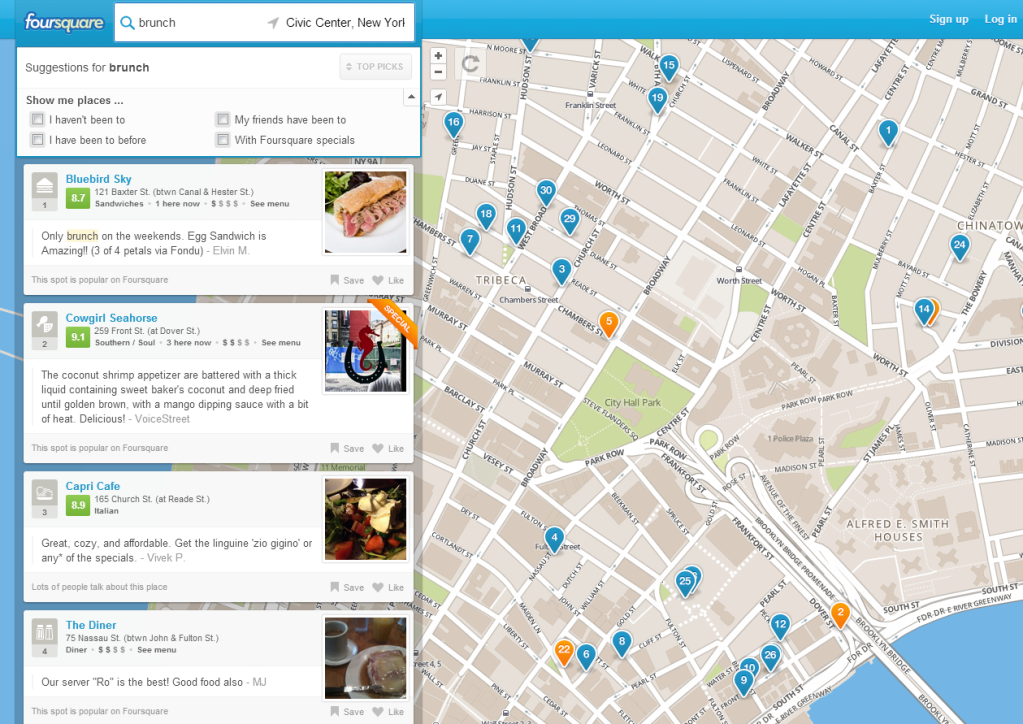Collapse the Show me places filter panel
The image size is (1023, 724).
[x=411, y=97]
